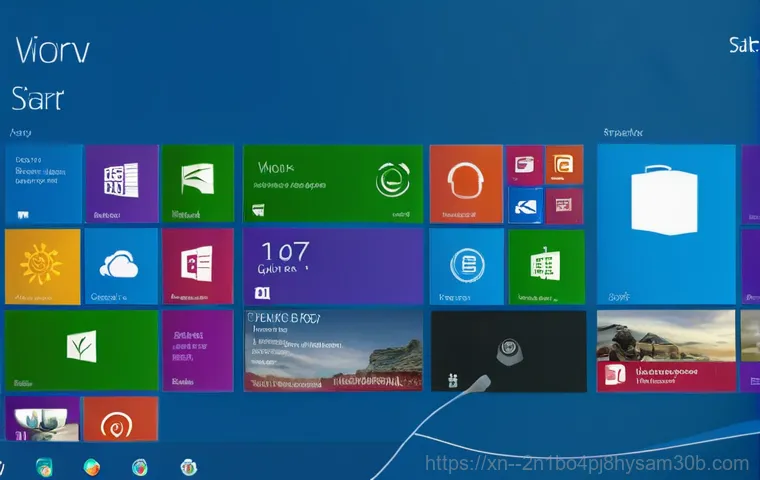Image resolution: width=760 pixels, height=480 pixels.
Task: Launch the magenta tile with document icon
Action: (198, 267)
